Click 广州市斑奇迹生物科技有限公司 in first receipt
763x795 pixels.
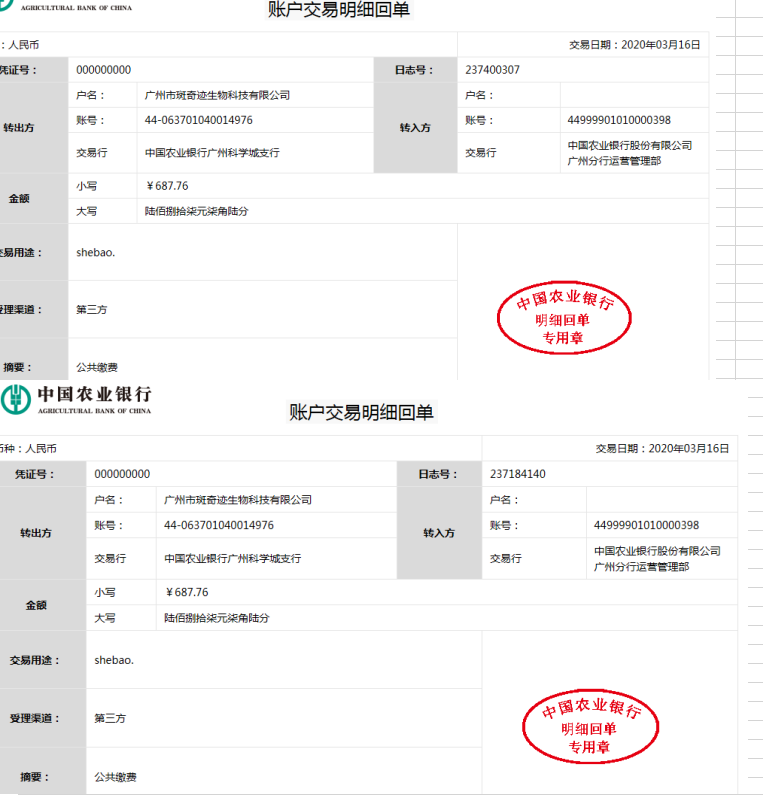pos(217,96)
